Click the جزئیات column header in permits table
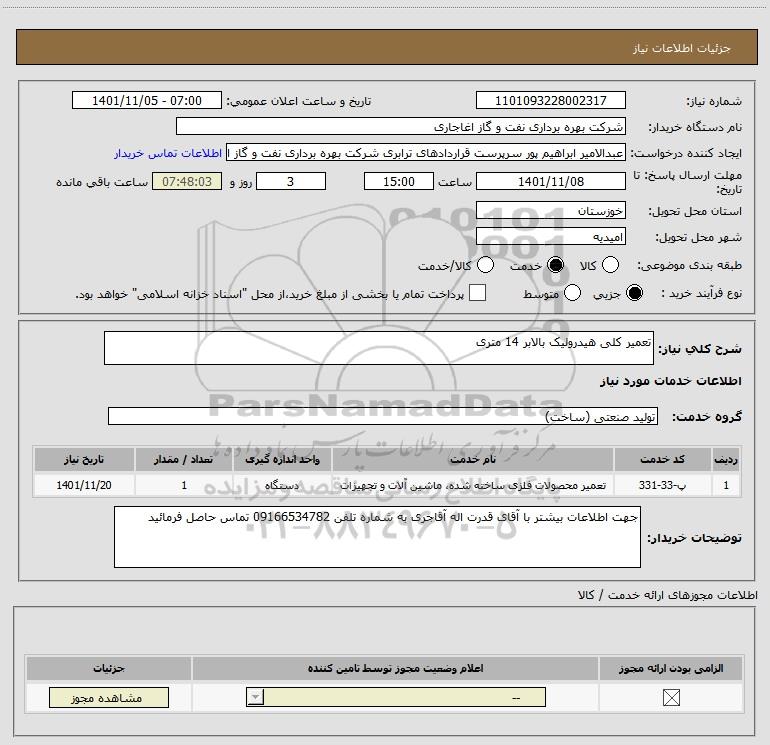The width and height of the screenshot is (770, 745). click(109, 668)
